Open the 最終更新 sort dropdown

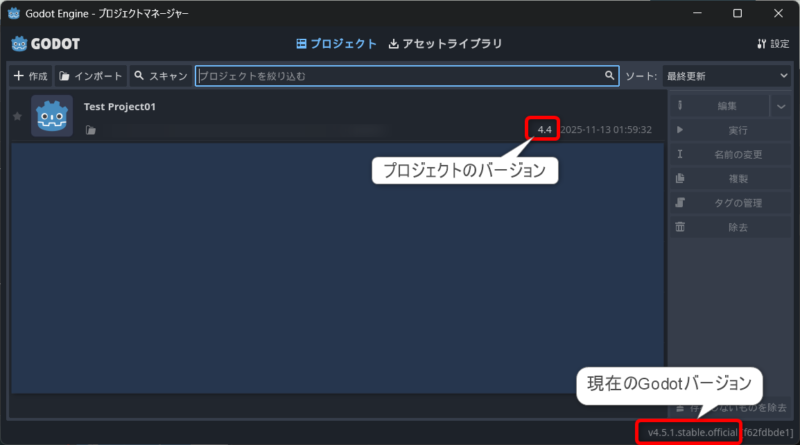[x=726, y=76]
